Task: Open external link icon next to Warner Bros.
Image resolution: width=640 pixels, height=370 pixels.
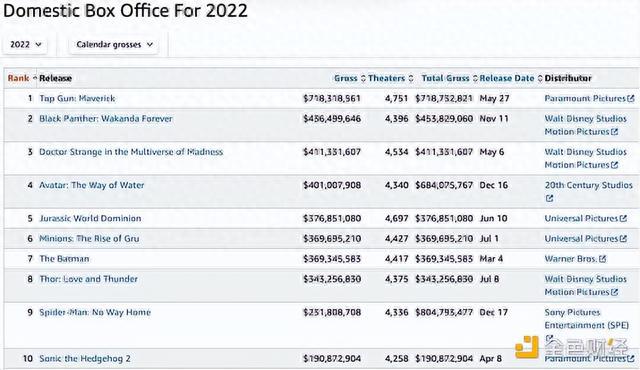Action: [x=602, y=259]
